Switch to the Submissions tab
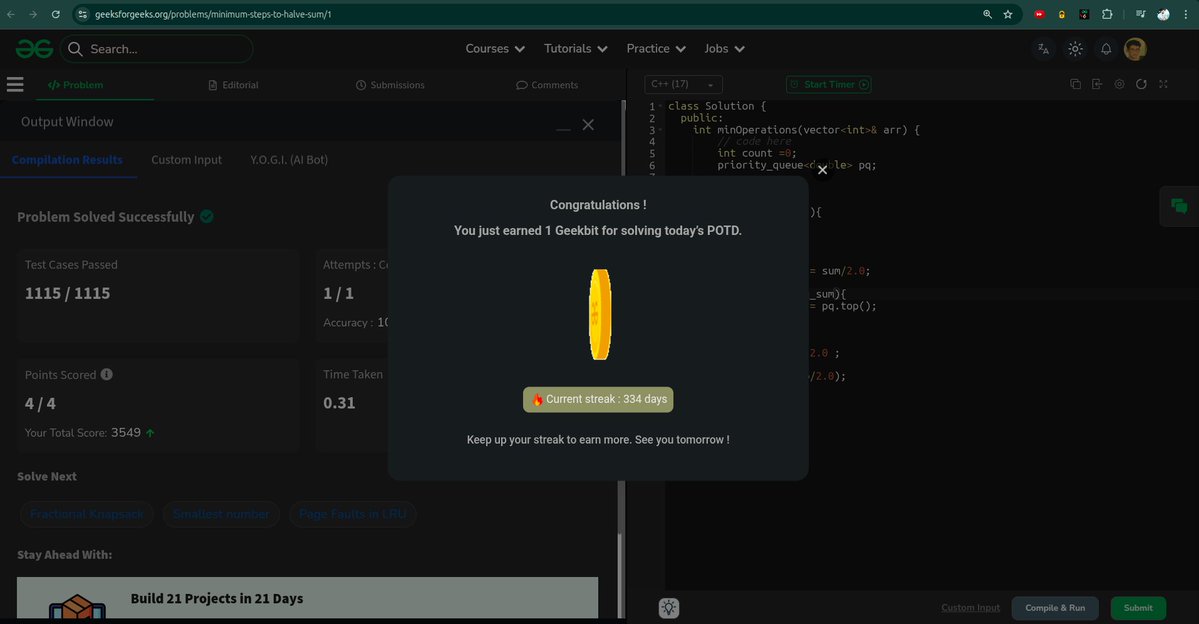 (x=390, y=85)
